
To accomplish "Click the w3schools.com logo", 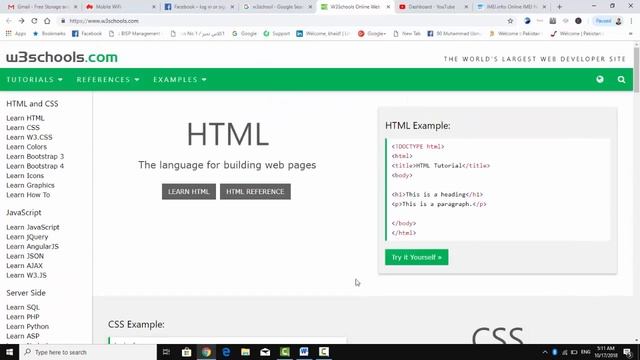I will pos(62,57).
